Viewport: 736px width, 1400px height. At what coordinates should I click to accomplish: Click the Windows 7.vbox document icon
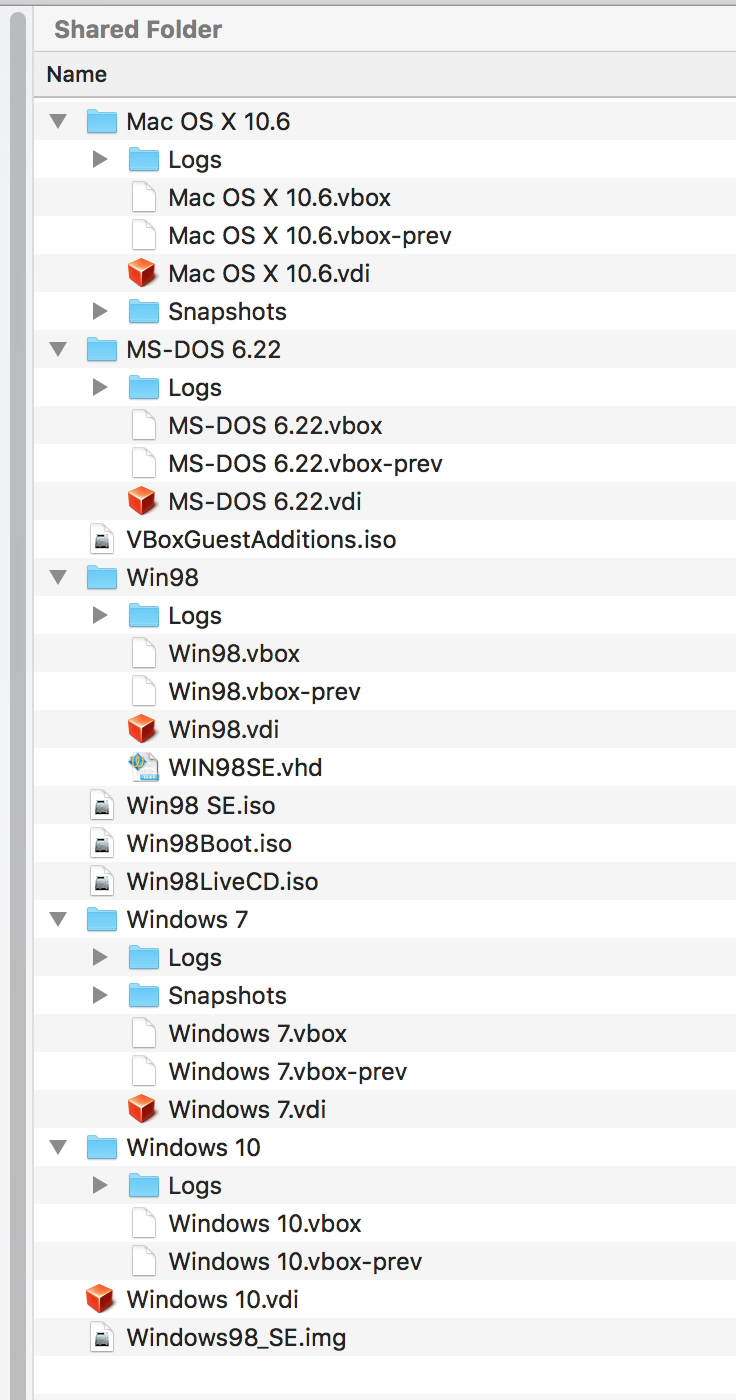pyautogui.click(x=144, y=1033)
